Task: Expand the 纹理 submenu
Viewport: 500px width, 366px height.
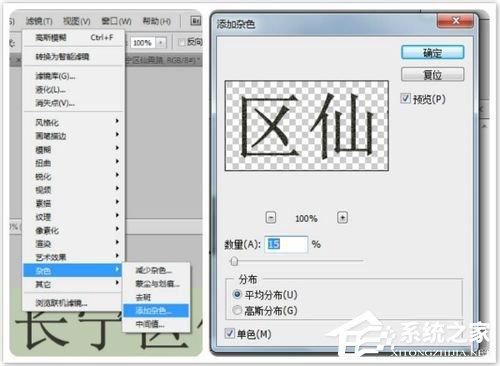Action: 73,217
